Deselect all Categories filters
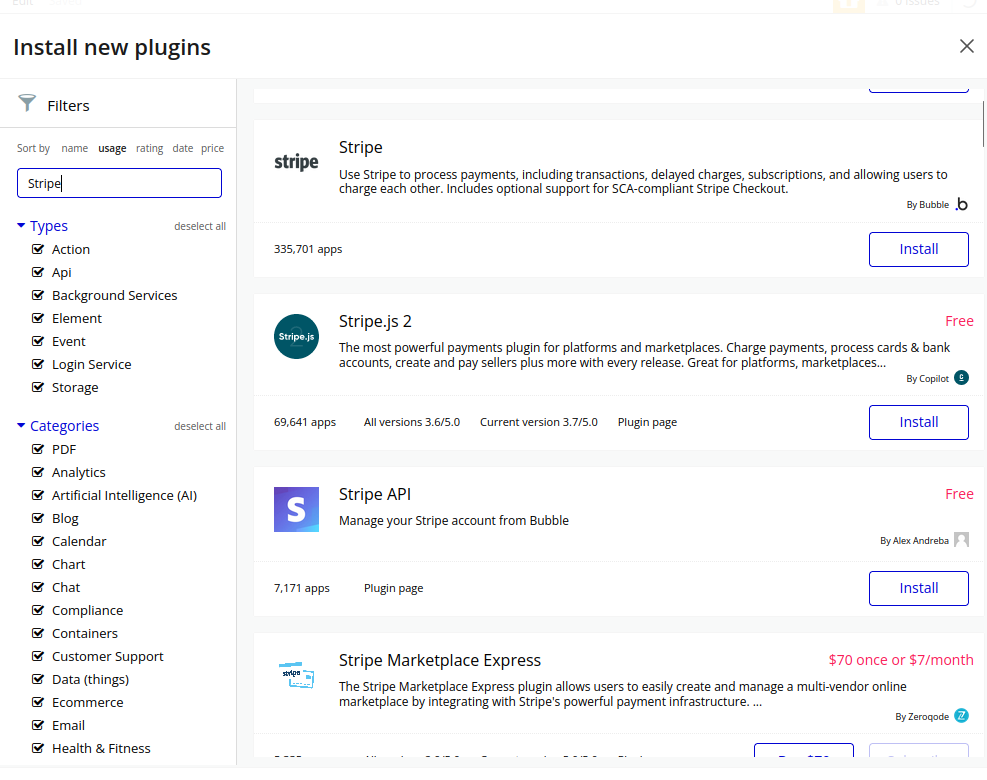Viewport: 987px width, 780px height. click(x=200, y=426)
